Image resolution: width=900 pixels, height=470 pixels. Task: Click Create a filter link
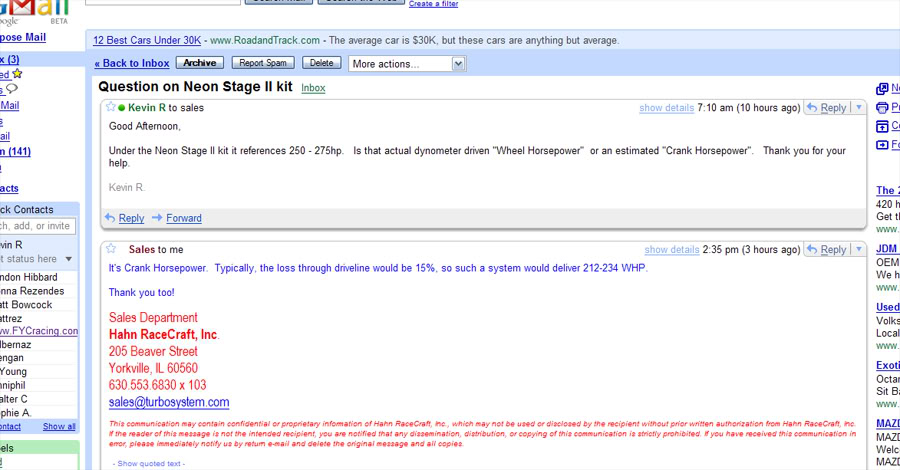pyautogui.click(x=433, y=3)
